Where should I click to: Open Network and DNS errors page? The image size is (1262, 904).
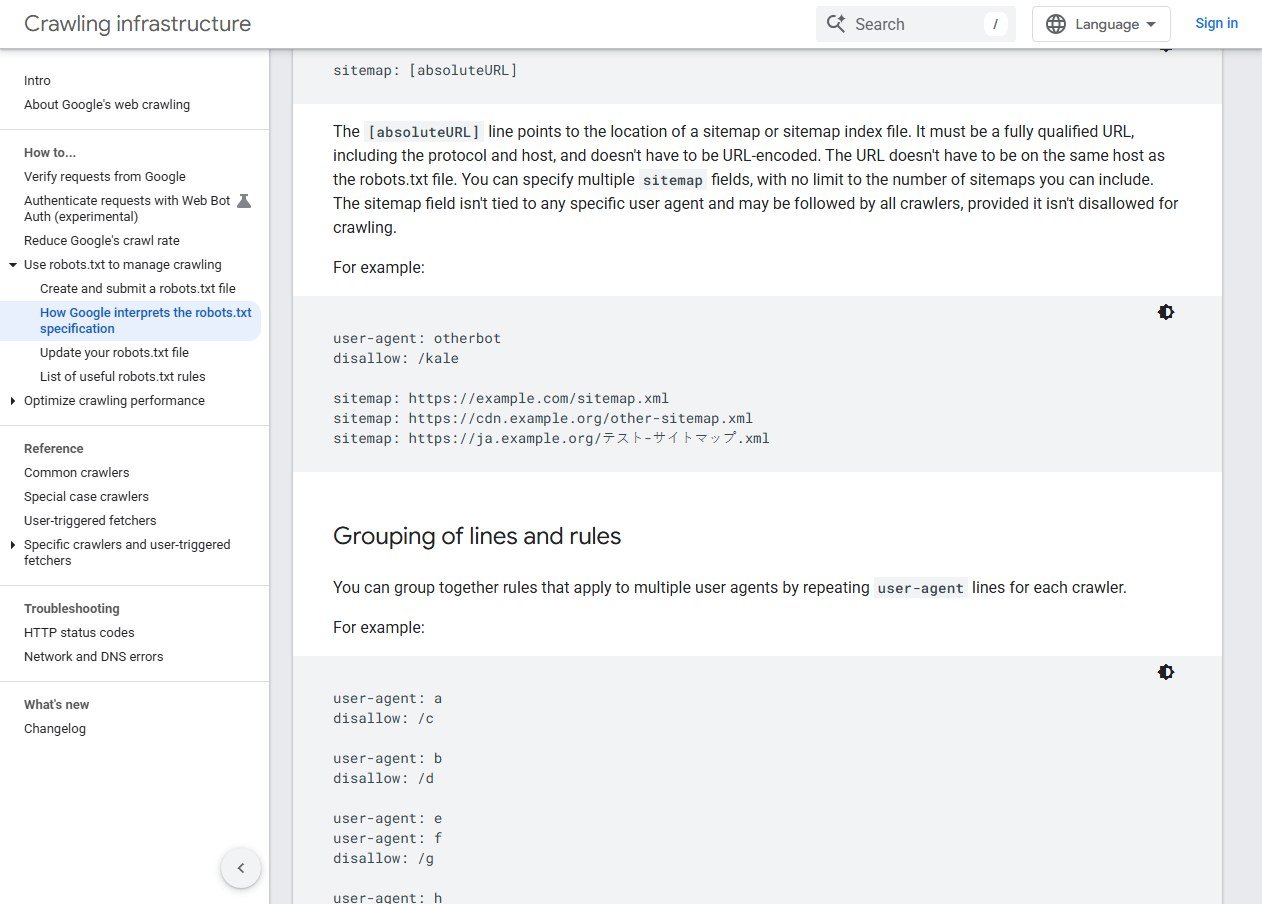coord(94,657)
